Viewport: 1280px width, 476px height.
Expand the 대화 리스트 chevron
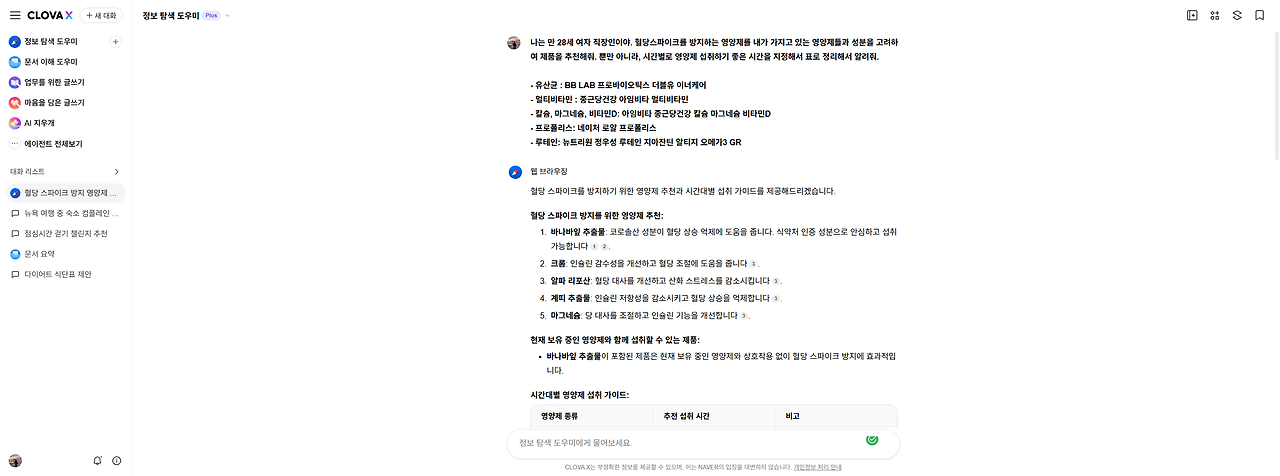tap(116, 172)
